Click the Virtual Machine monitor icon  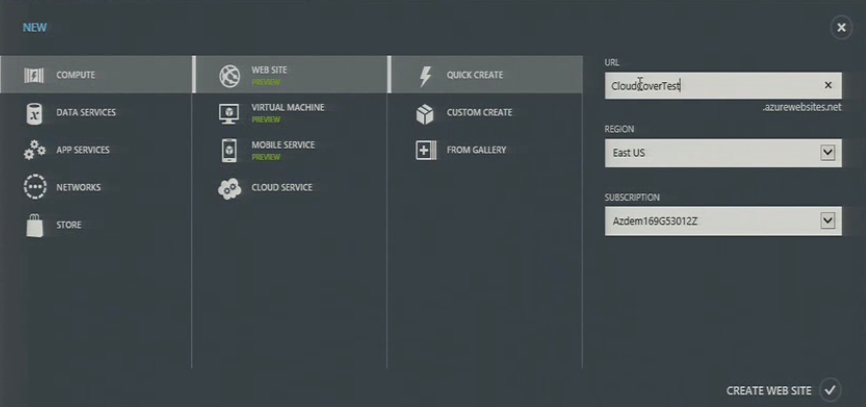pos(229,113)
